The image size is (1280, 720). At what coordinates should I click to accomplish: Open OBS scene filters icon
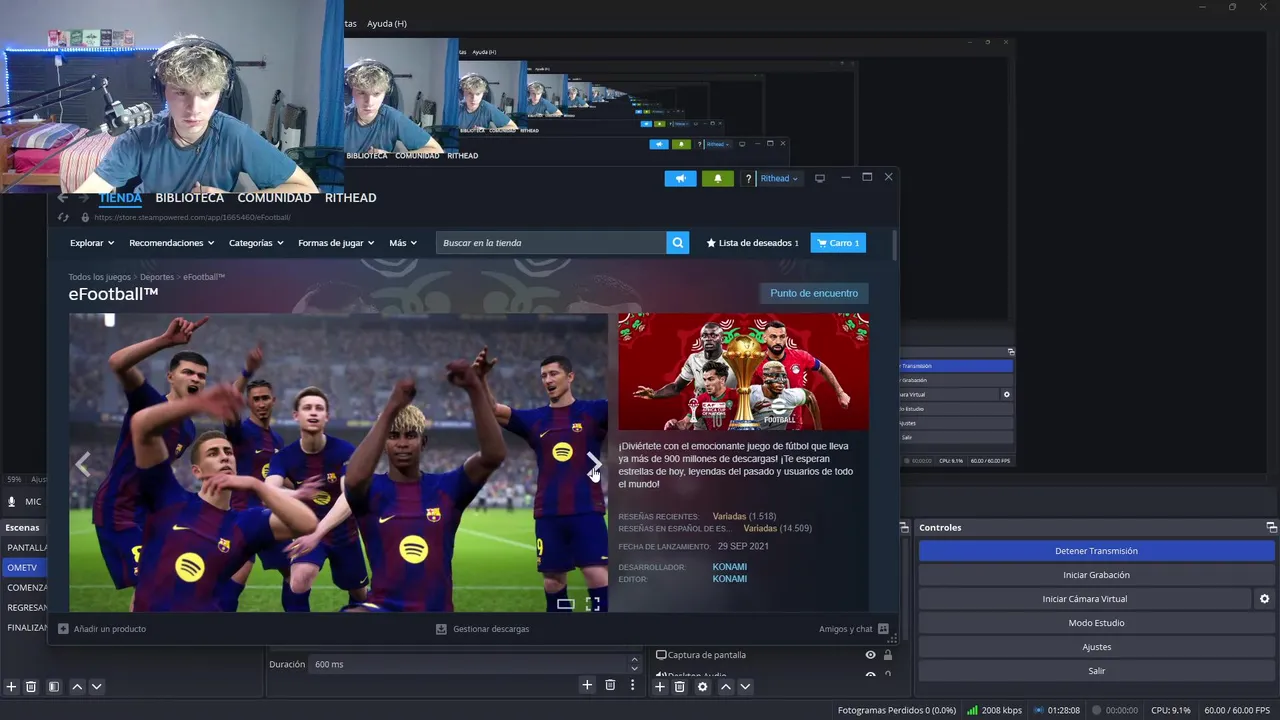tap(54, 686)
